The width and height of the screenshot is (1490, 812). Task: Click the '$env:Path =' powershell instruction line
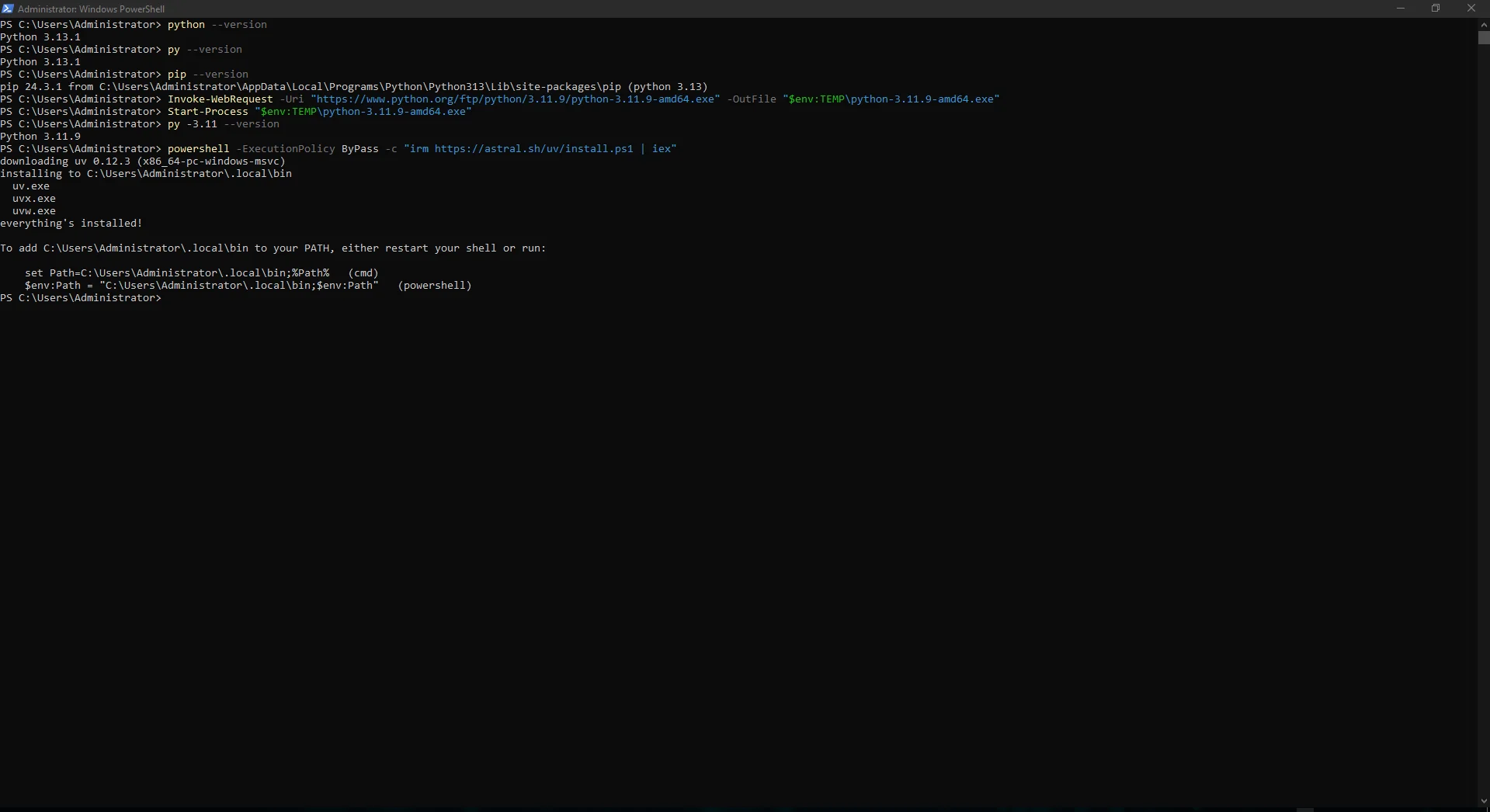[x=248, y=286]
